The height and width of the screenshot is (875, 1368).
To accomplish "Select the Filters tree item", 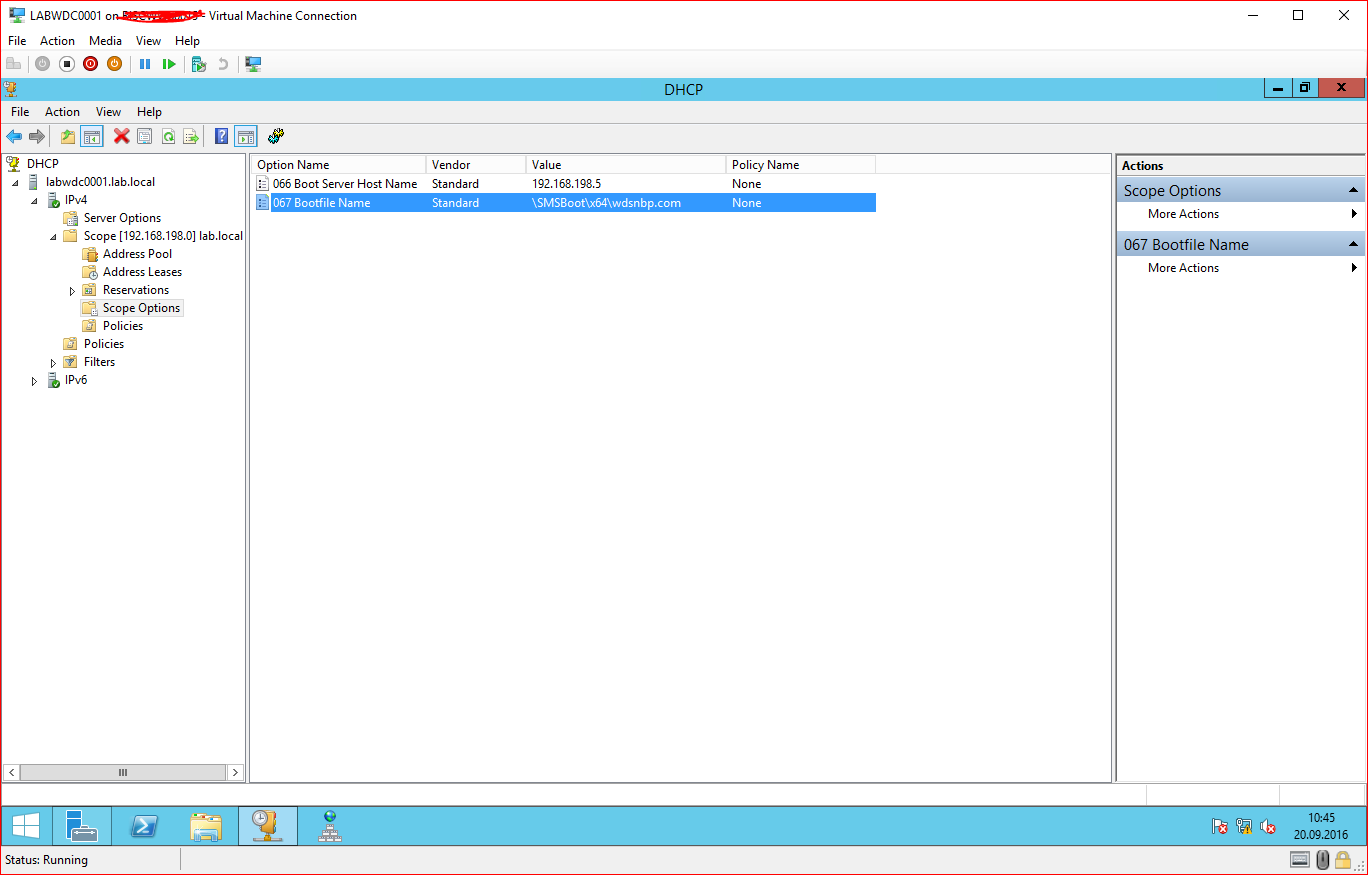I will (x=99, y=362).
